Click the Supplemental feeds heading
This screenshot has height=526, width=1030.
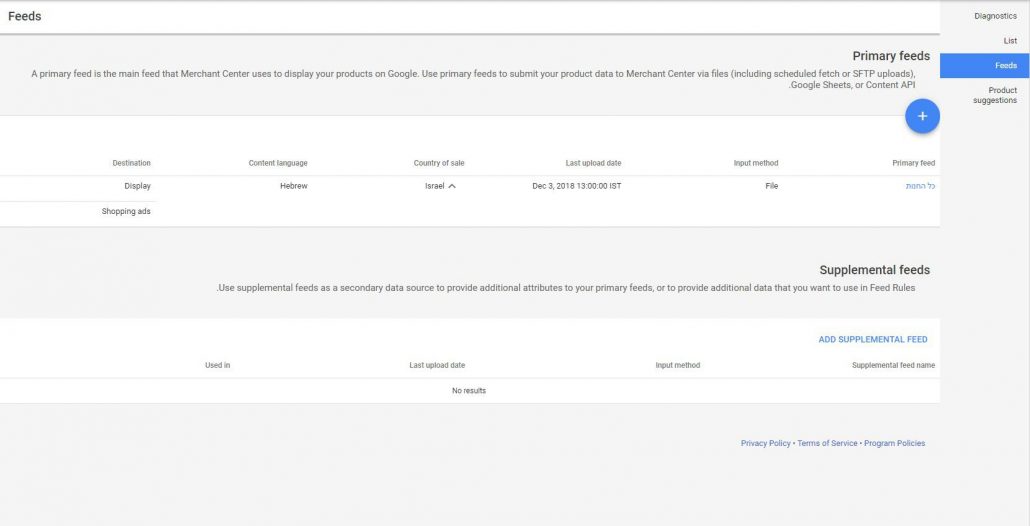[x=874, y=270]
